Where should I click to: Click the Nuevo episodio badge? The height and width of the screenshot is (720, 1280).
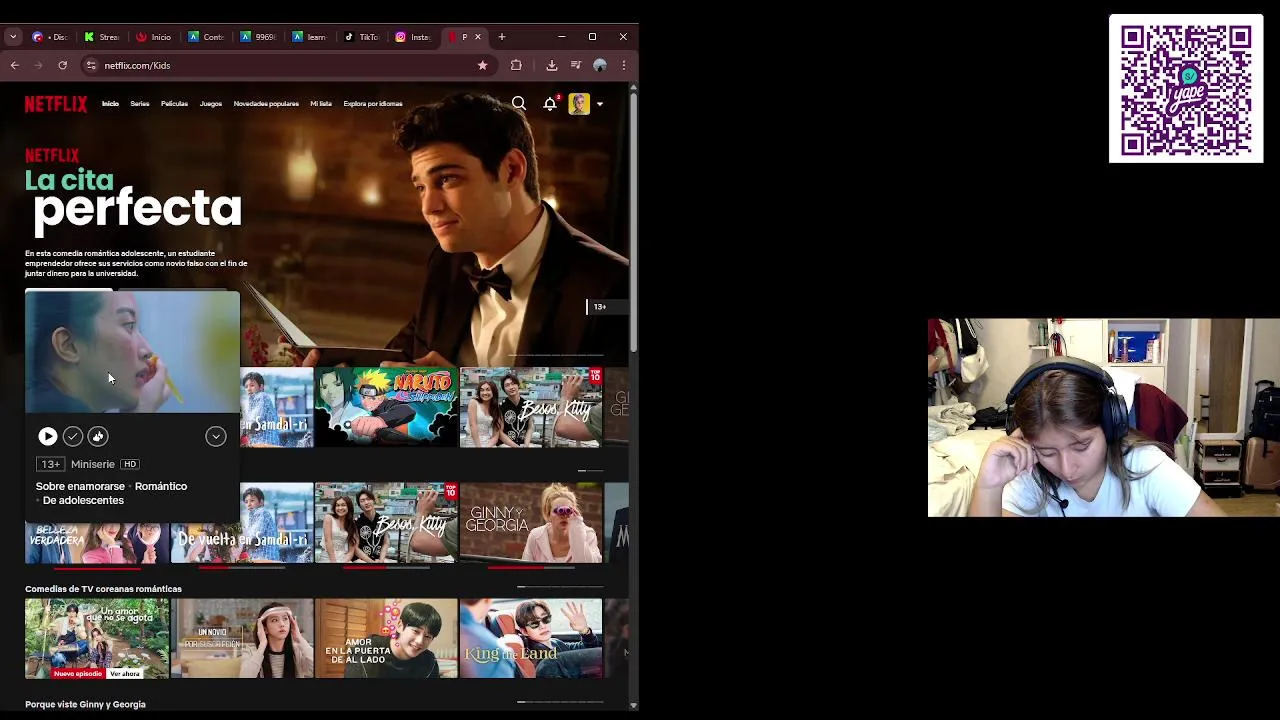78,674
